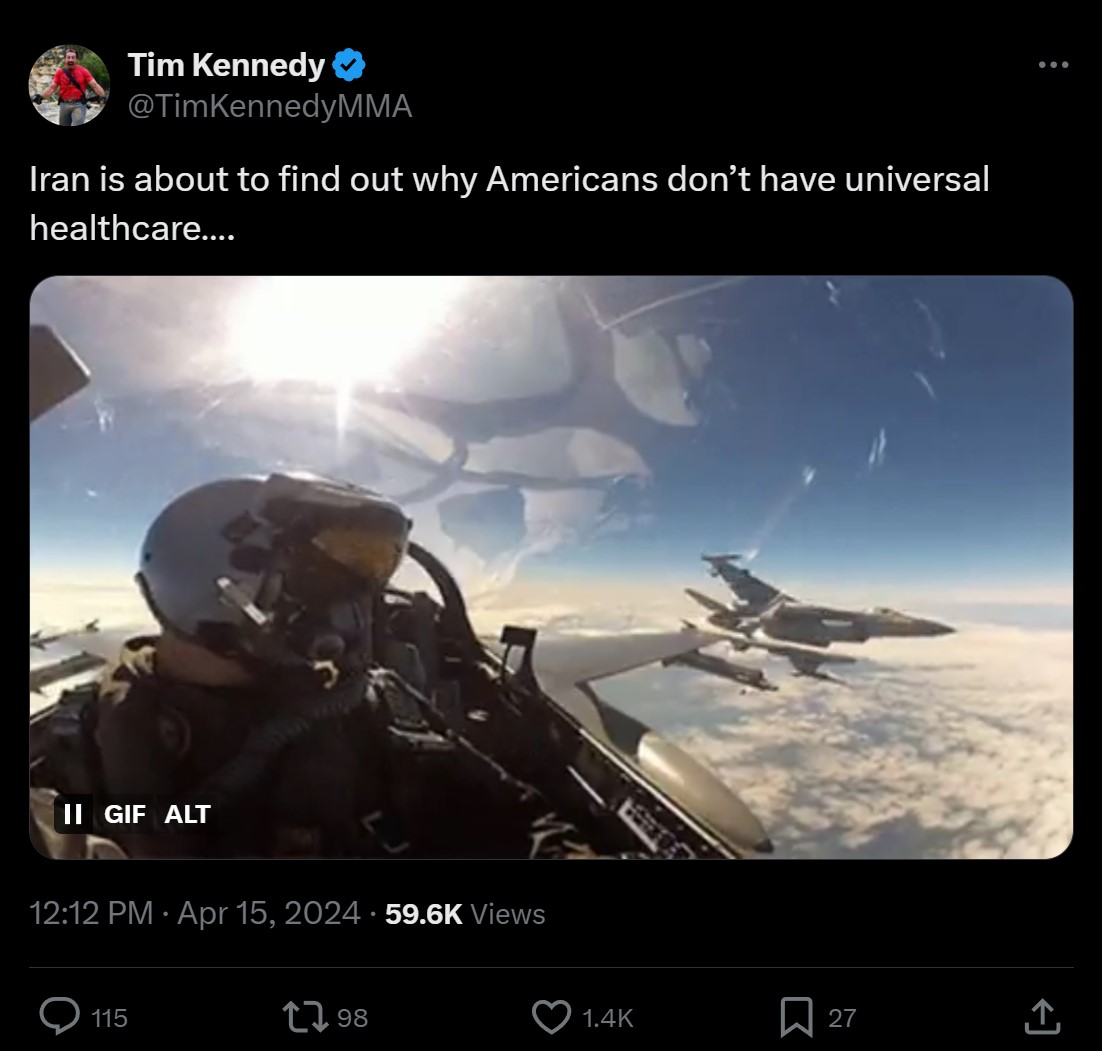Click the 27 bookmarks count
Viewport: 1102px width, 1051px height.
(x=842, y=1018)
